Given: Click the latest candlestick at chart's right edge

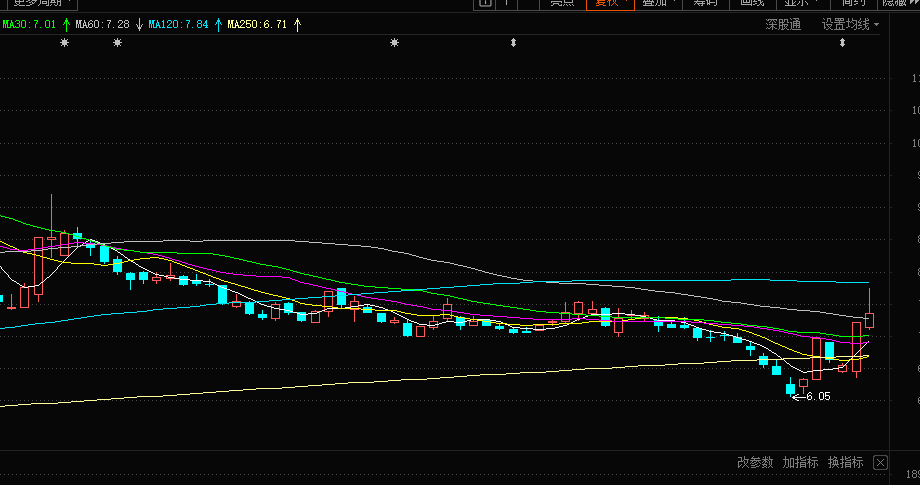Looking at the screenshot, I should 869,320.
